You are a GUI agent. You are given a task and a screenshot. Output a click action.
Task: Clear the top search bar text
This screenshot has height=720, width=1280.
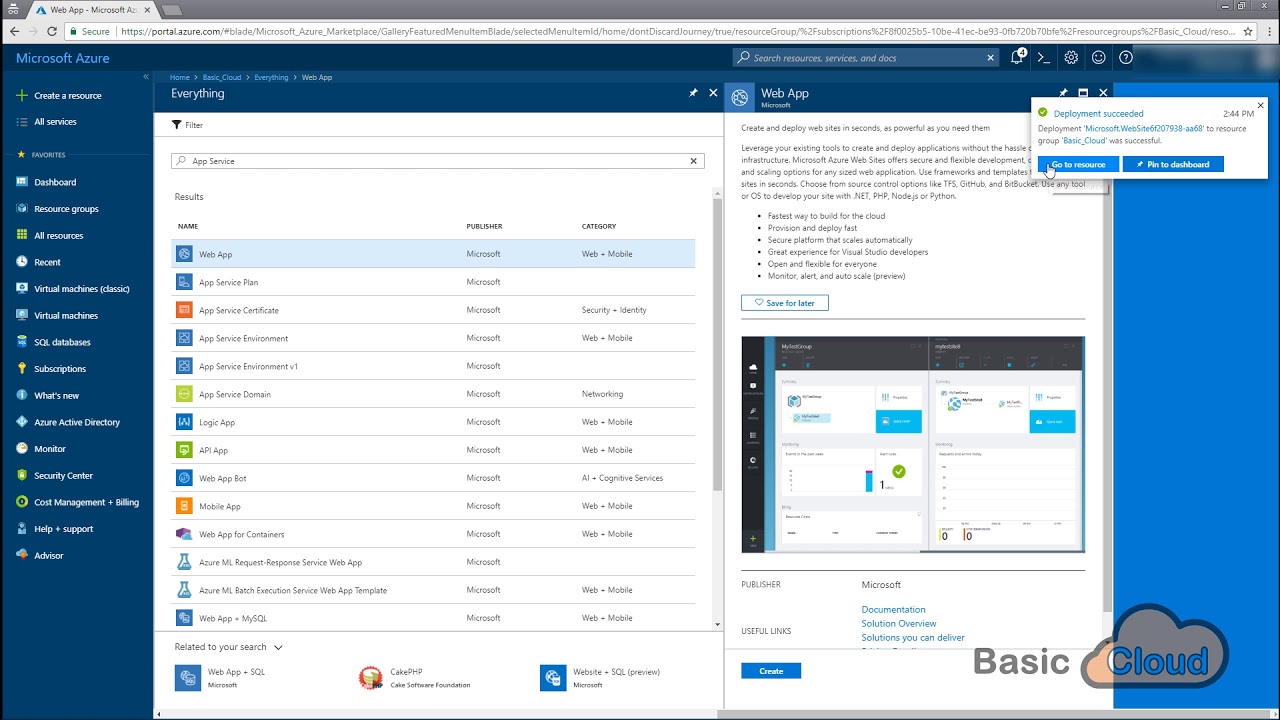coord(991,58)
